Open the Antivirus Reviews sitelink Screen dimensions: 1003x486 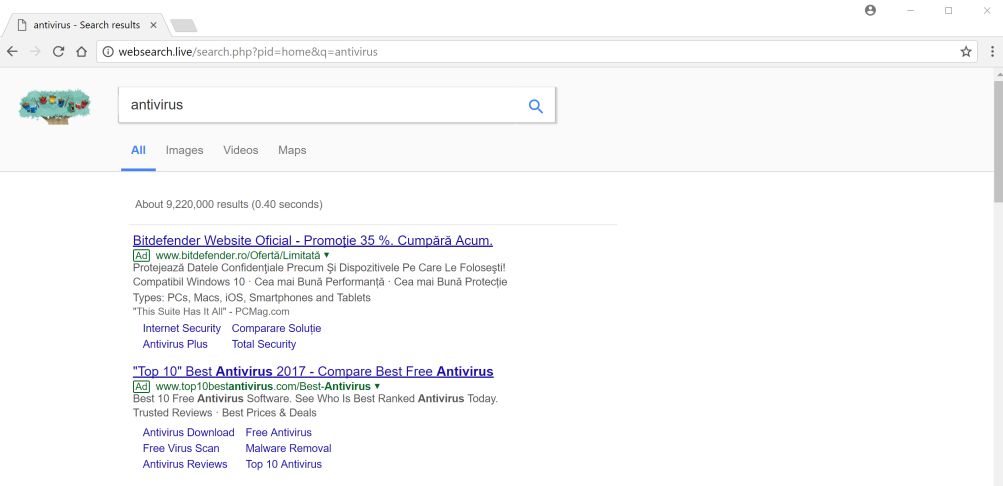pos(185,464)
